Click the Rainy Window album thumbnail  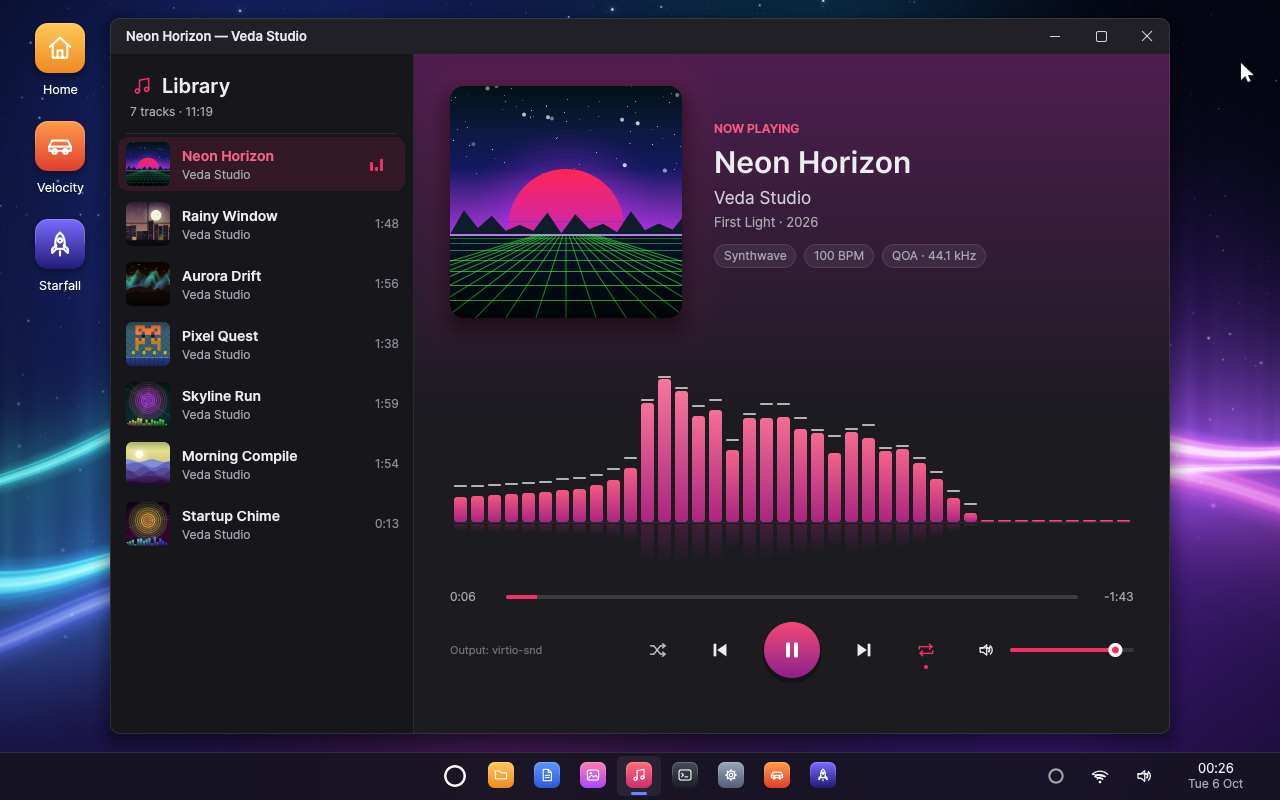click(148, 224)
